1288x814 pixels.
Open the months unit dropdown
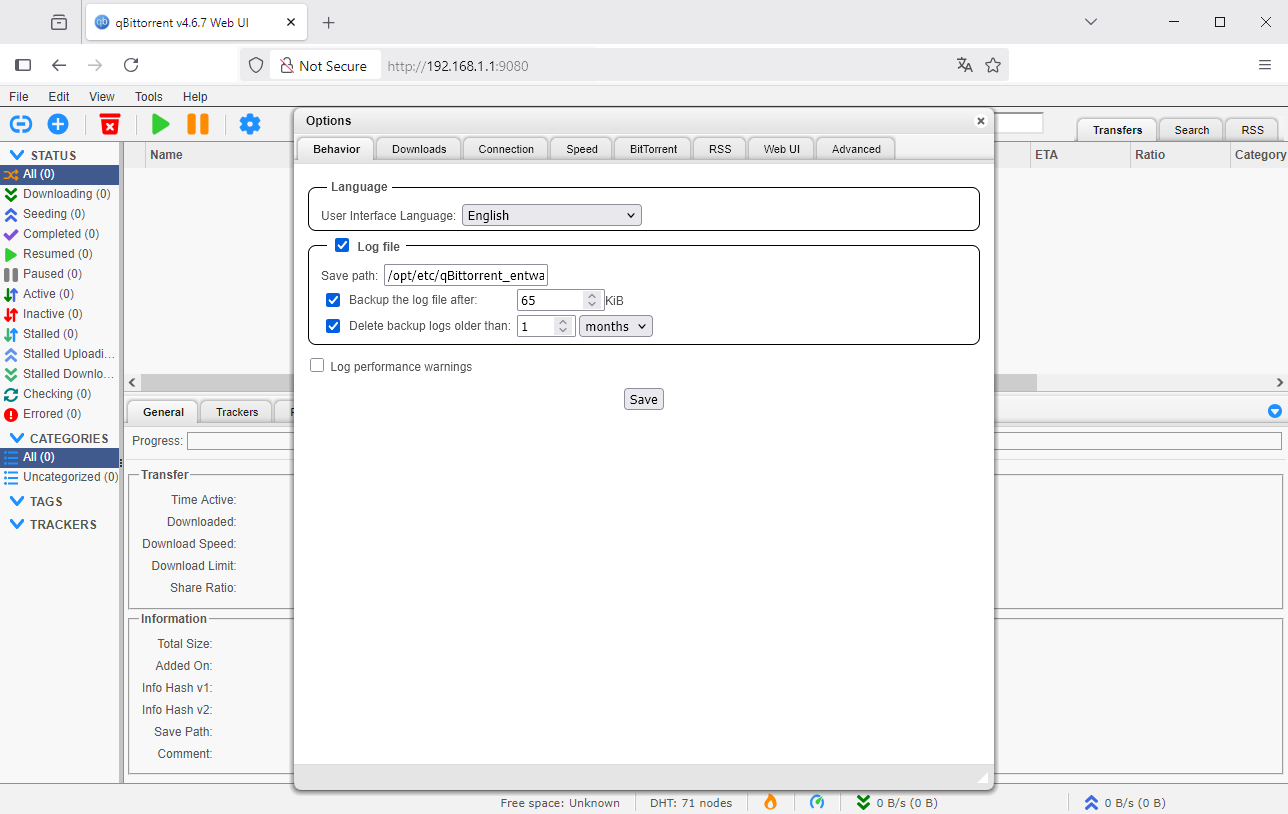pyautogui.click(x=616, y=326)
